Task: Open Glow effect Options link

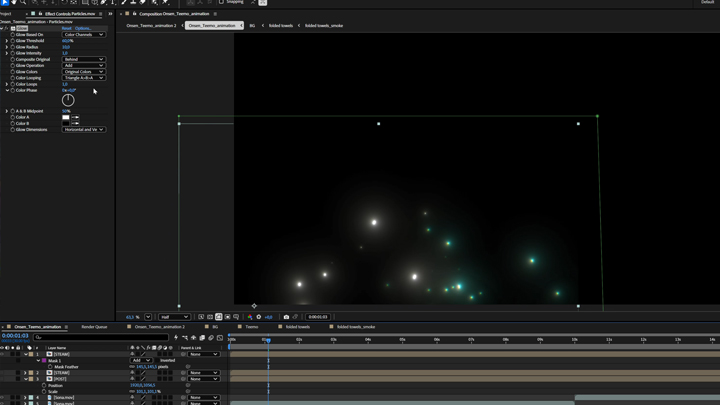Action: [x=83, y=28]
